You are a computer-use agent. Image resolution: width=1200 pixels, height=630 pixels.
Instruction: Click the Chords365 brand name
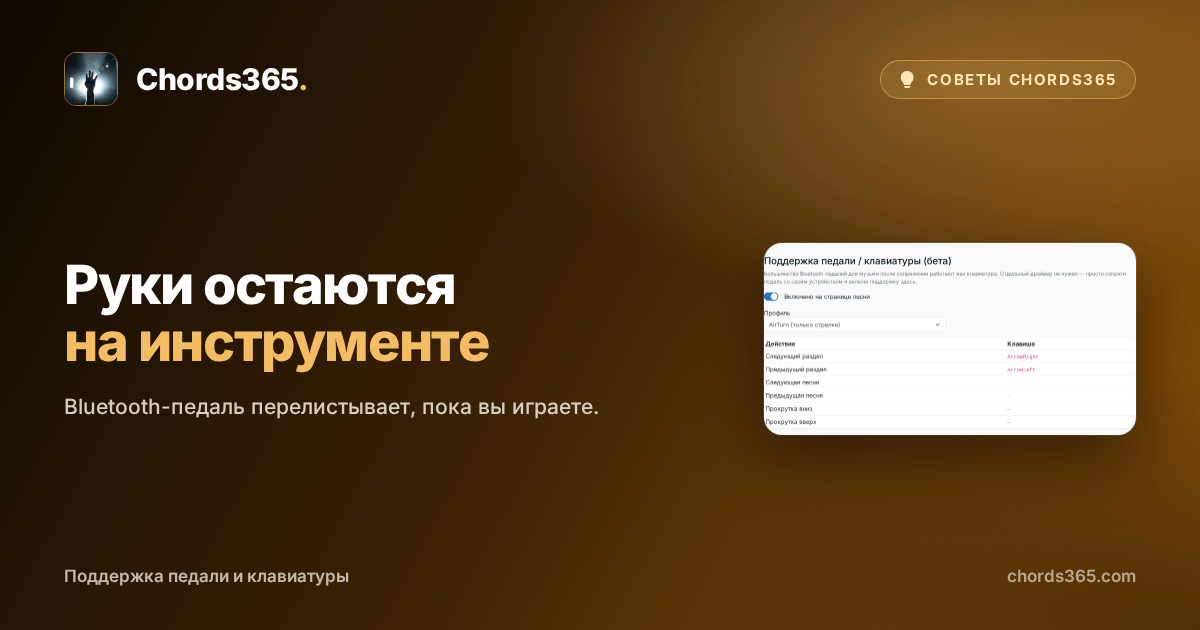221,80
